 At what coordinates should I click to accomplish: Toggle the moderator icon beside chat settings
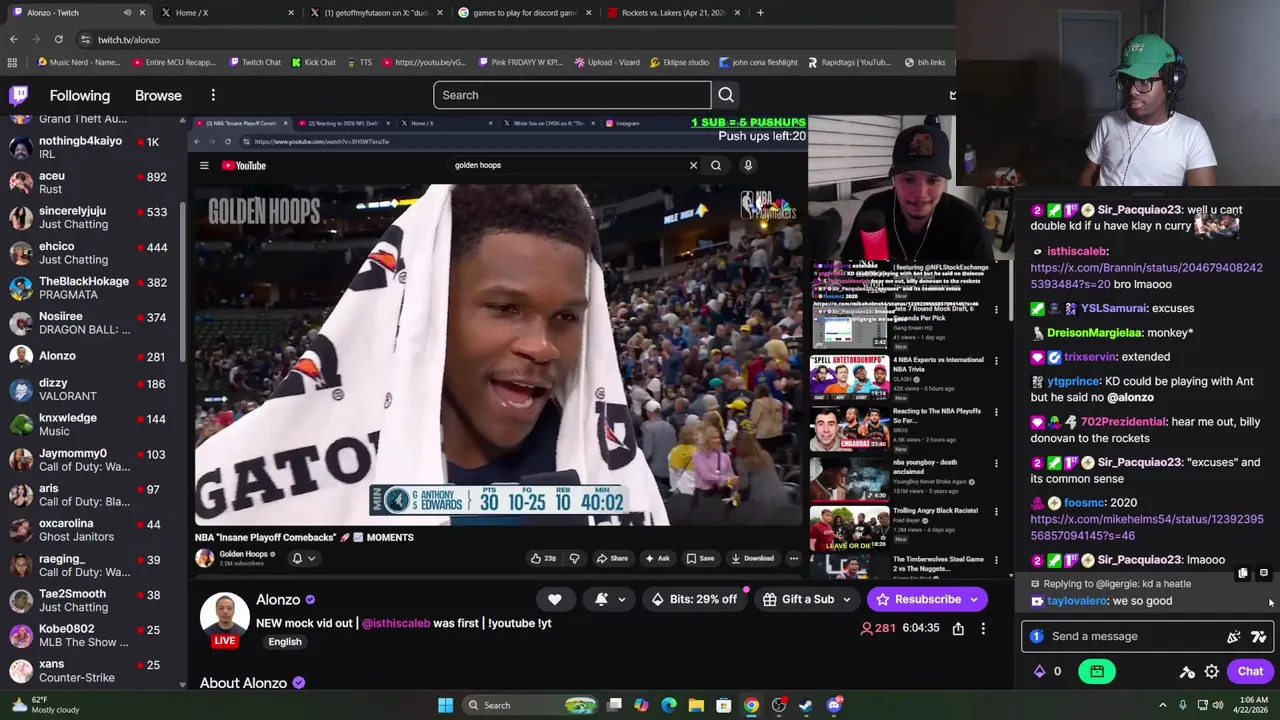(1187, 672)
